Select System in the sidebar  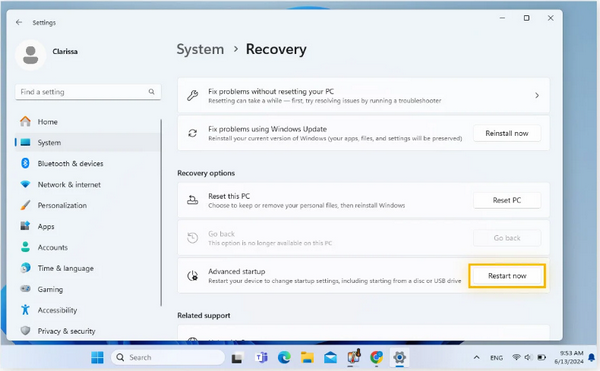tap(88, 142)
